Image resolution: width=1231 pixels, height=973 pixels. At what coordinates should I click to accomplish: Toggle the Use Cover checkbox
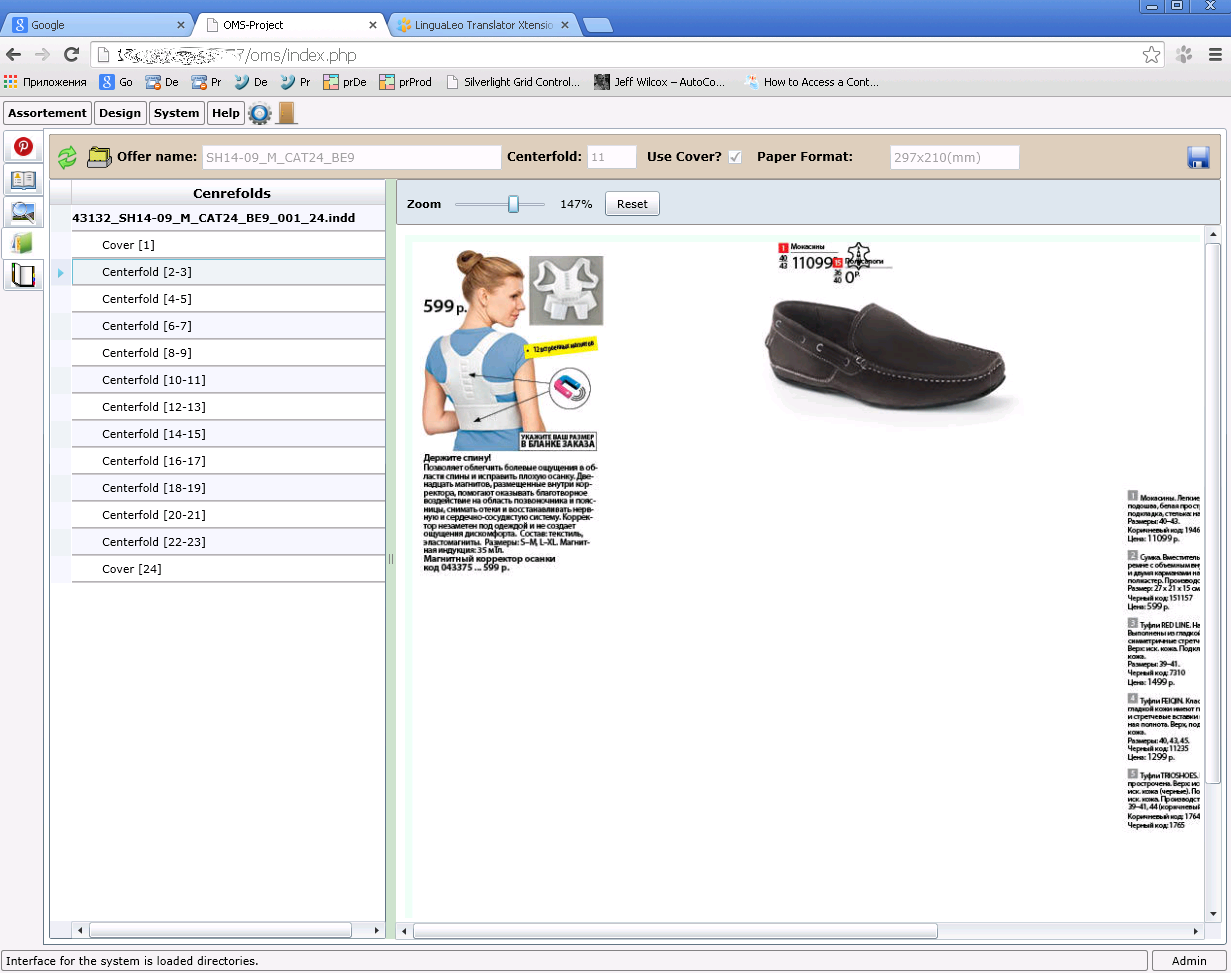point(735,157)
